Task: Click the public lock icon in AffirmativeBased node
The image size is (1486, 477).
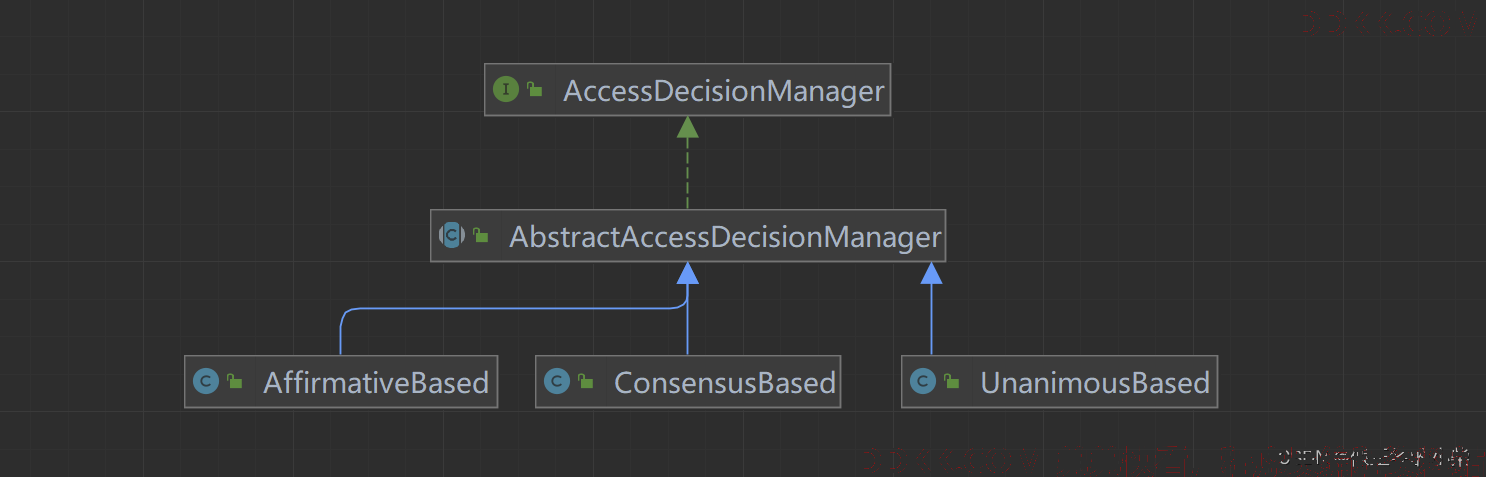Action: click(x=235, y=382)
